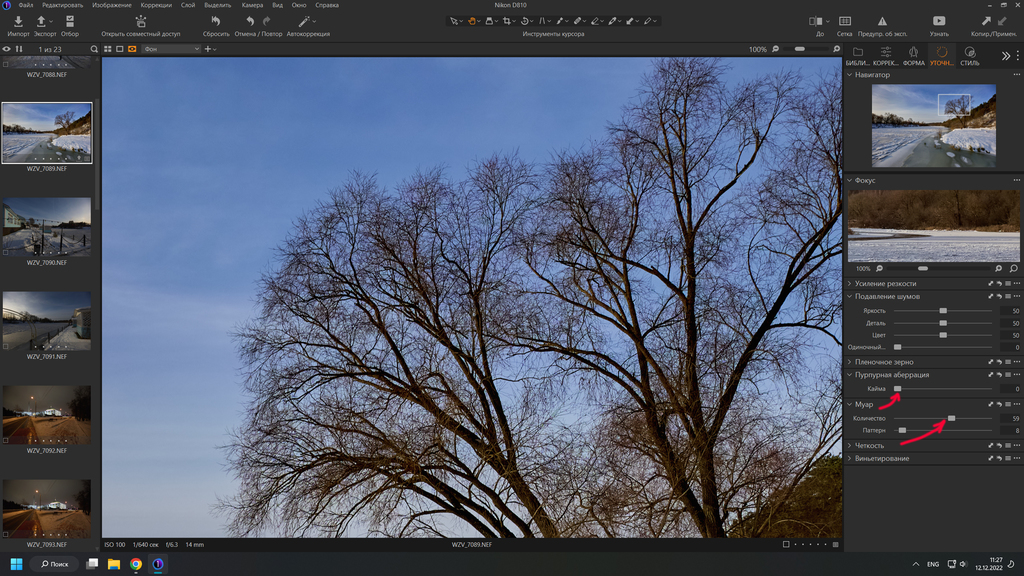Open the Коррекции menu
The width and height of the screenshot is (1024, 576).
(x=156, y=5)
